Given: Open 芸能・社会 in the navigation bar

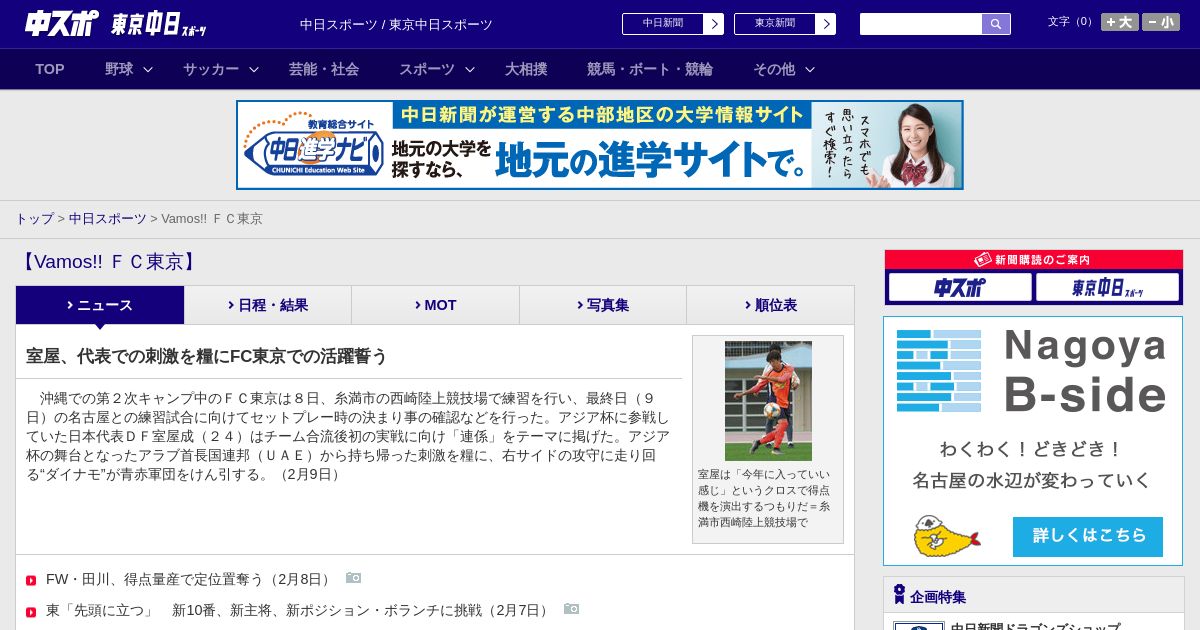Looking at the screenshot, I should coord(324,69).
